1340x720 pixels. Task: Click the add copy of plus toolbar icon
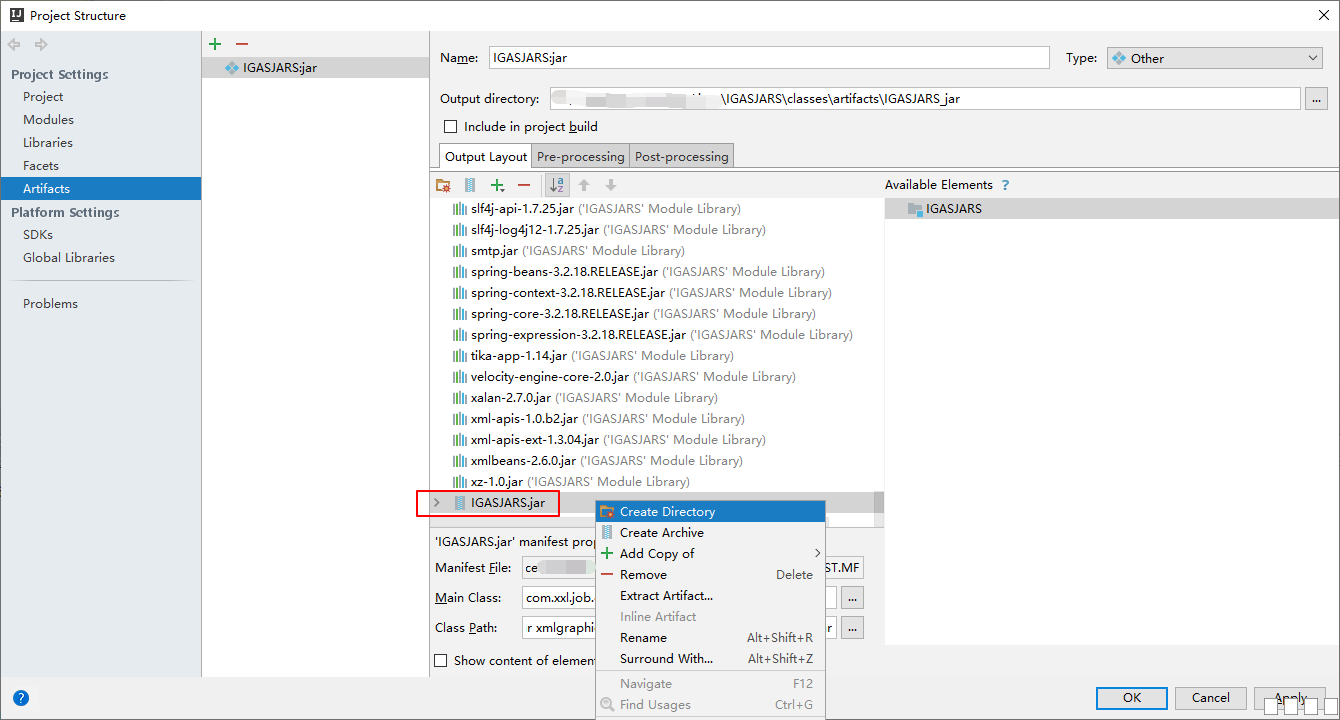tap(497, 185)
